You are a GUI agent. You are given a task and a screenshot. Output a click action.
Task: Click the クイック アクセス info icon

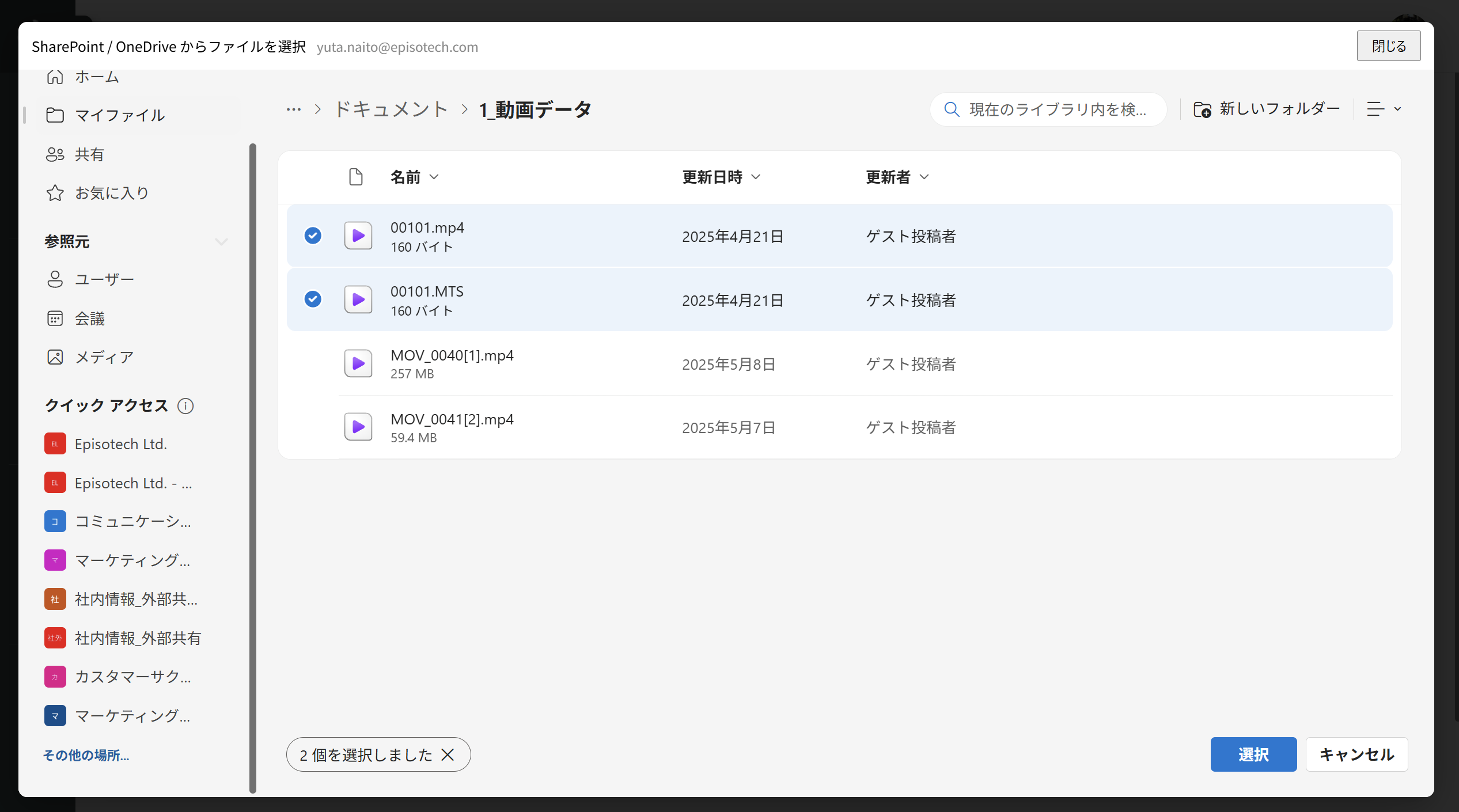tap(185, 406)
